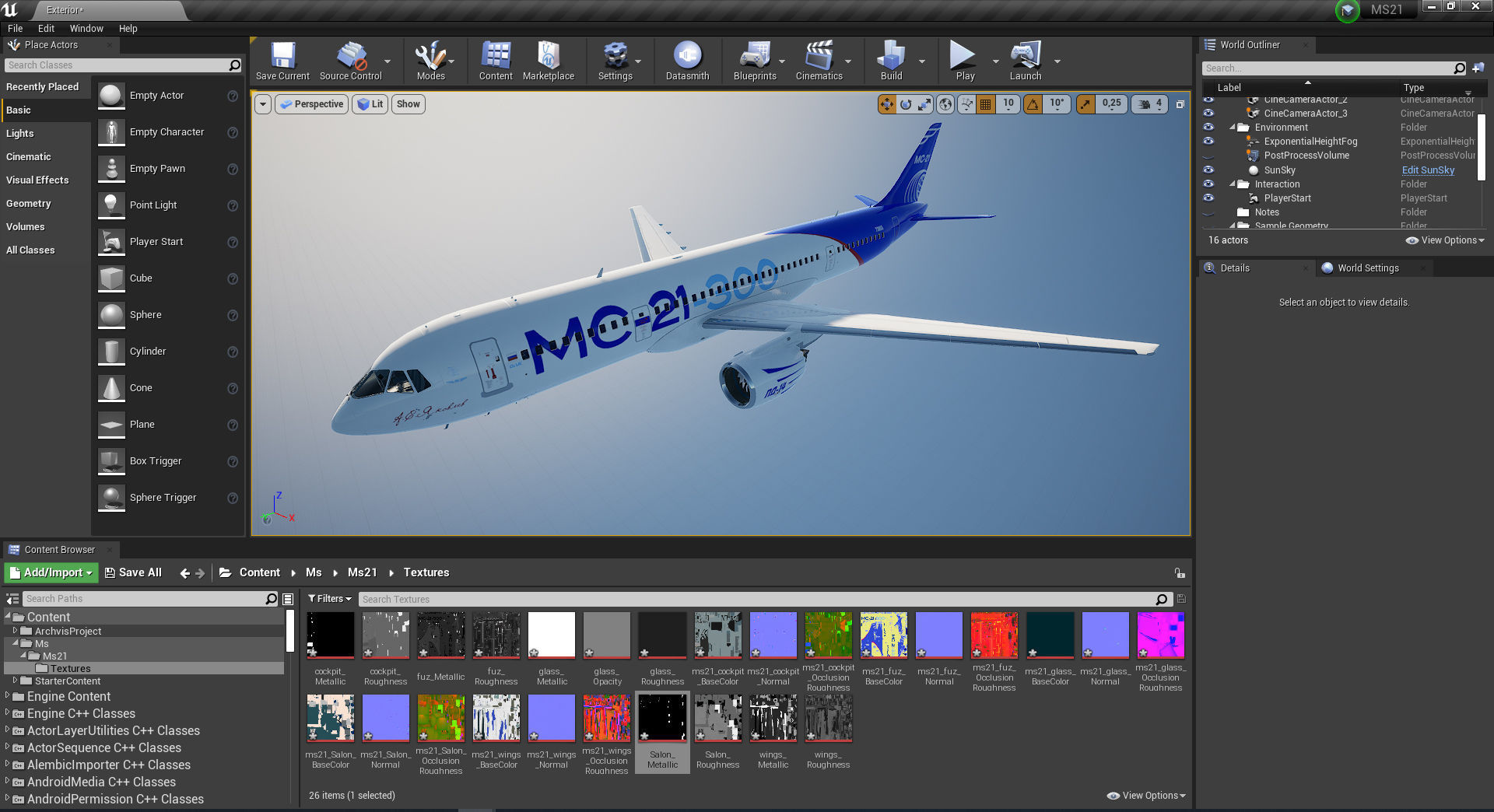Image resolution: width=1494 pixels, height=812 pixels.
Task: Switch to the World Settings tab
Action: tap(1368, 268)
